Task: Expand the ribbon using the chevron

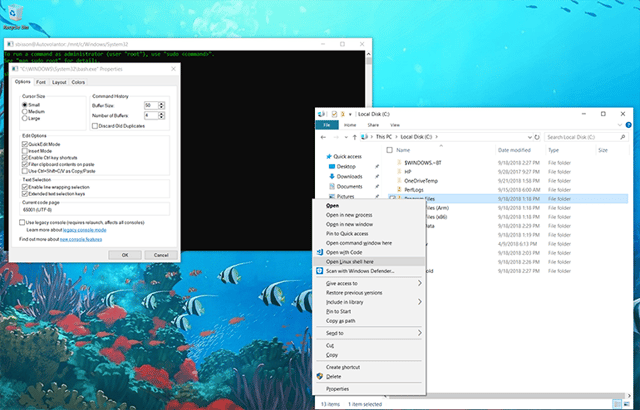Action: tap(620, 125)
